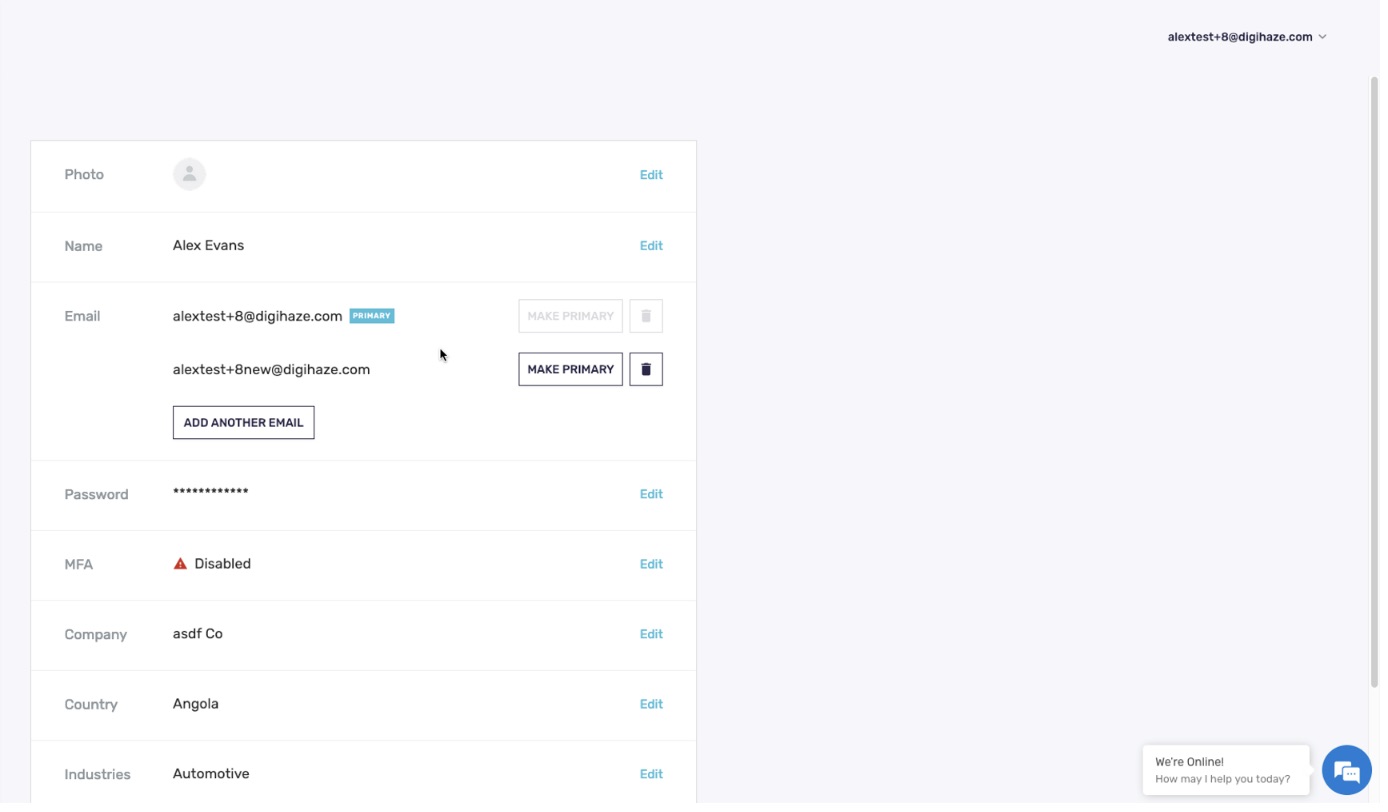Delete the alextest+8new@digihaze.com email via trash icon
1388x812 pixels.
pos(645,370)
